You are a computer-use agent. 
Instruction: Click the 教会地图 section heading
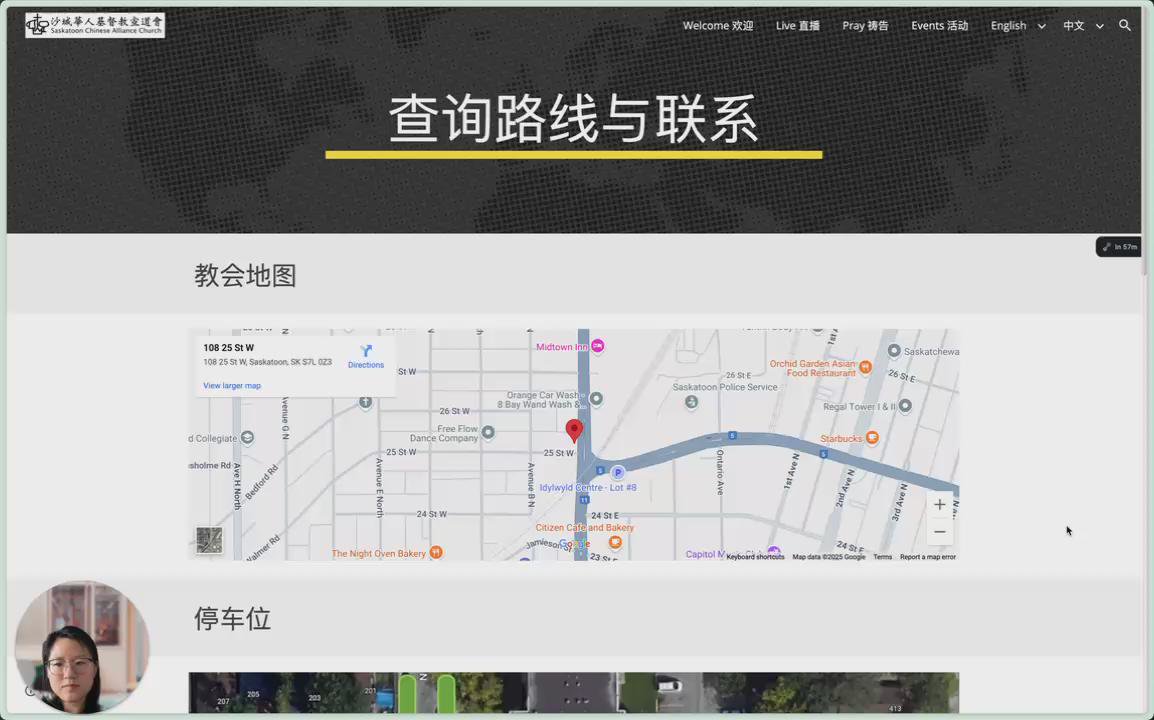(245, 275)
